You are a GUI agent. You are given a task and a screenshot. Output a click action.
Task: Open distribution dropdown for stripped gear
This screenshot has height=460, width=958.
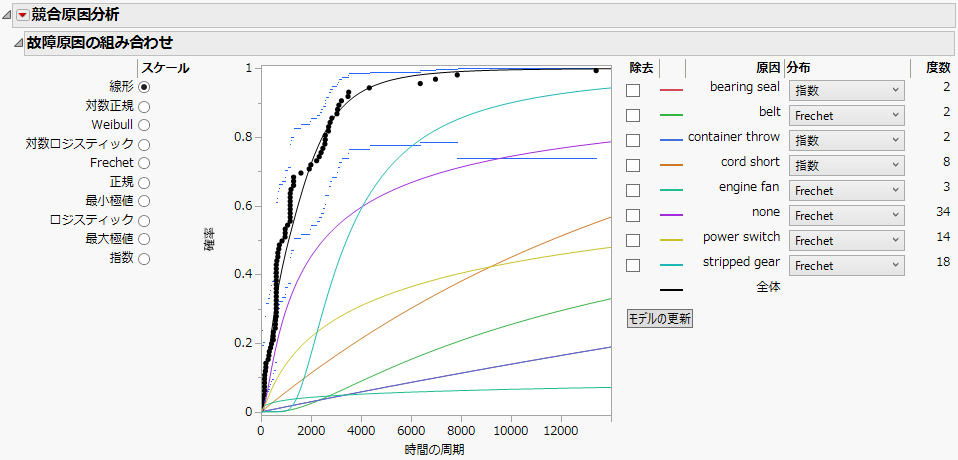(847, 266)
